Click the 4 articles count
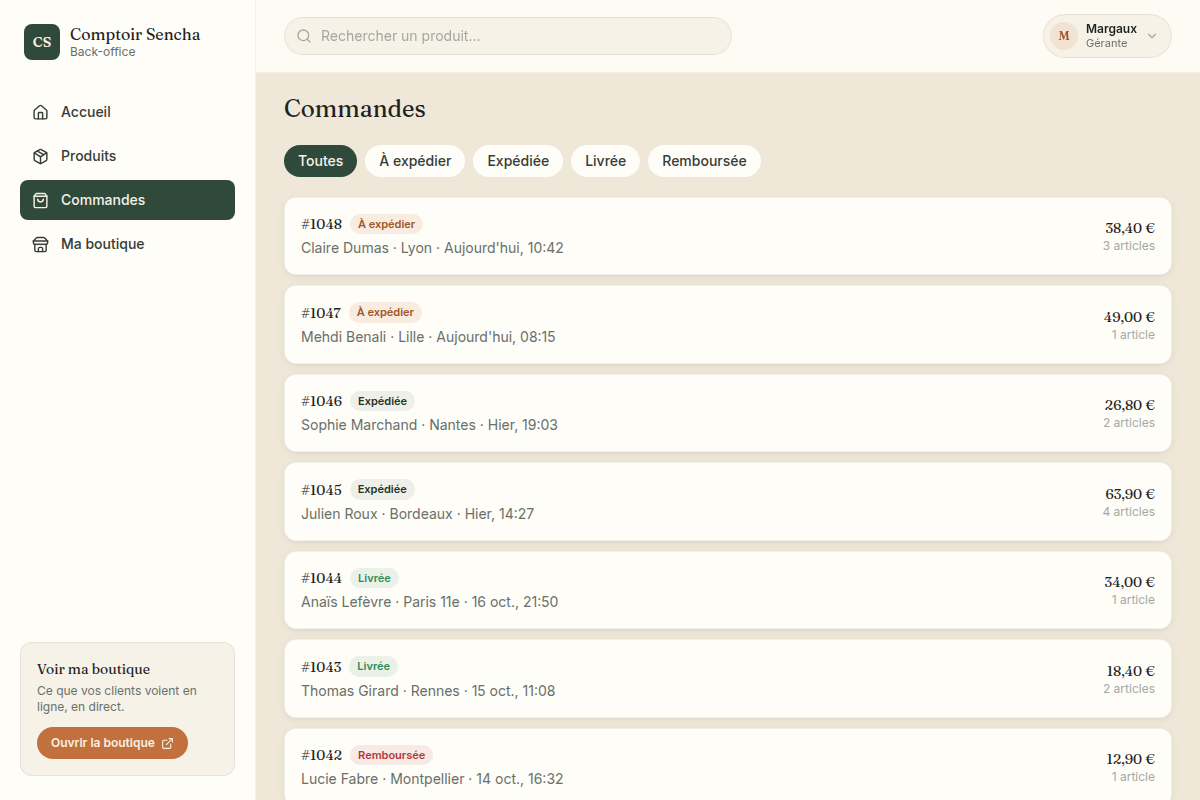 pyautogui.click(x=1129, y=512)
